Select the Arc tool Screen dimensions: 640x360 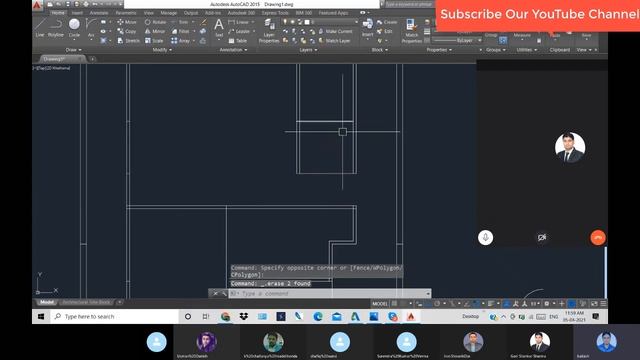(x=91, y=28)
